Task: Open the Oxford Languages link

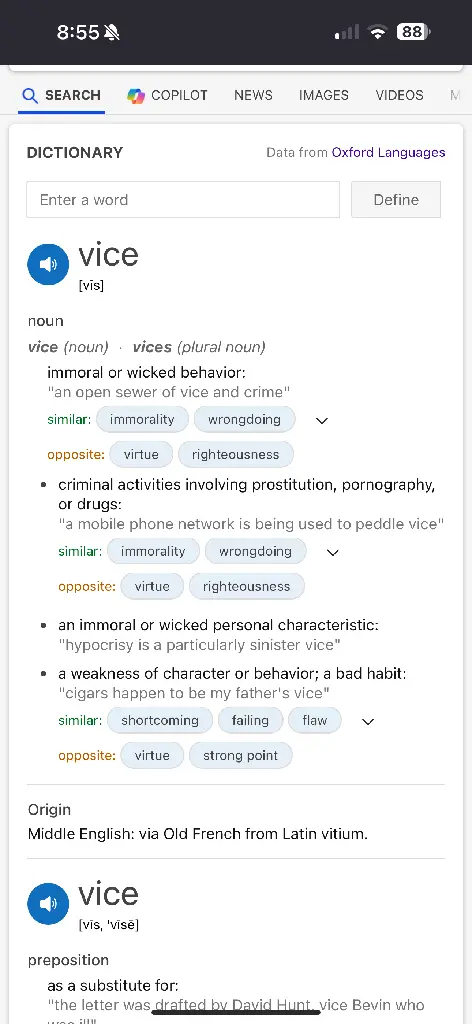Action: [388, 152]
